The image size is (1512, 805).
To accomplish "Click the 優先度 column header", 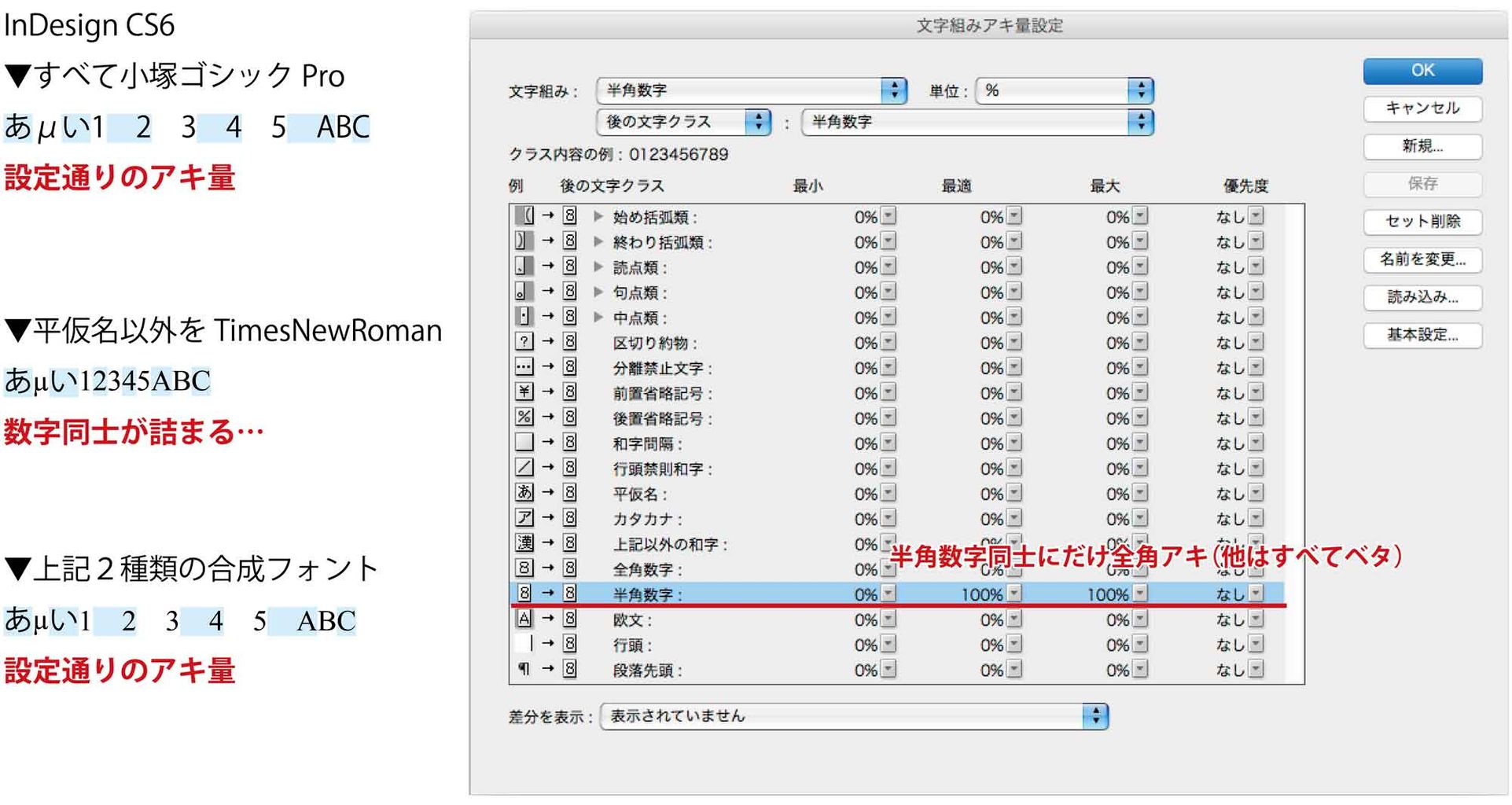I will pos(1245,186).
